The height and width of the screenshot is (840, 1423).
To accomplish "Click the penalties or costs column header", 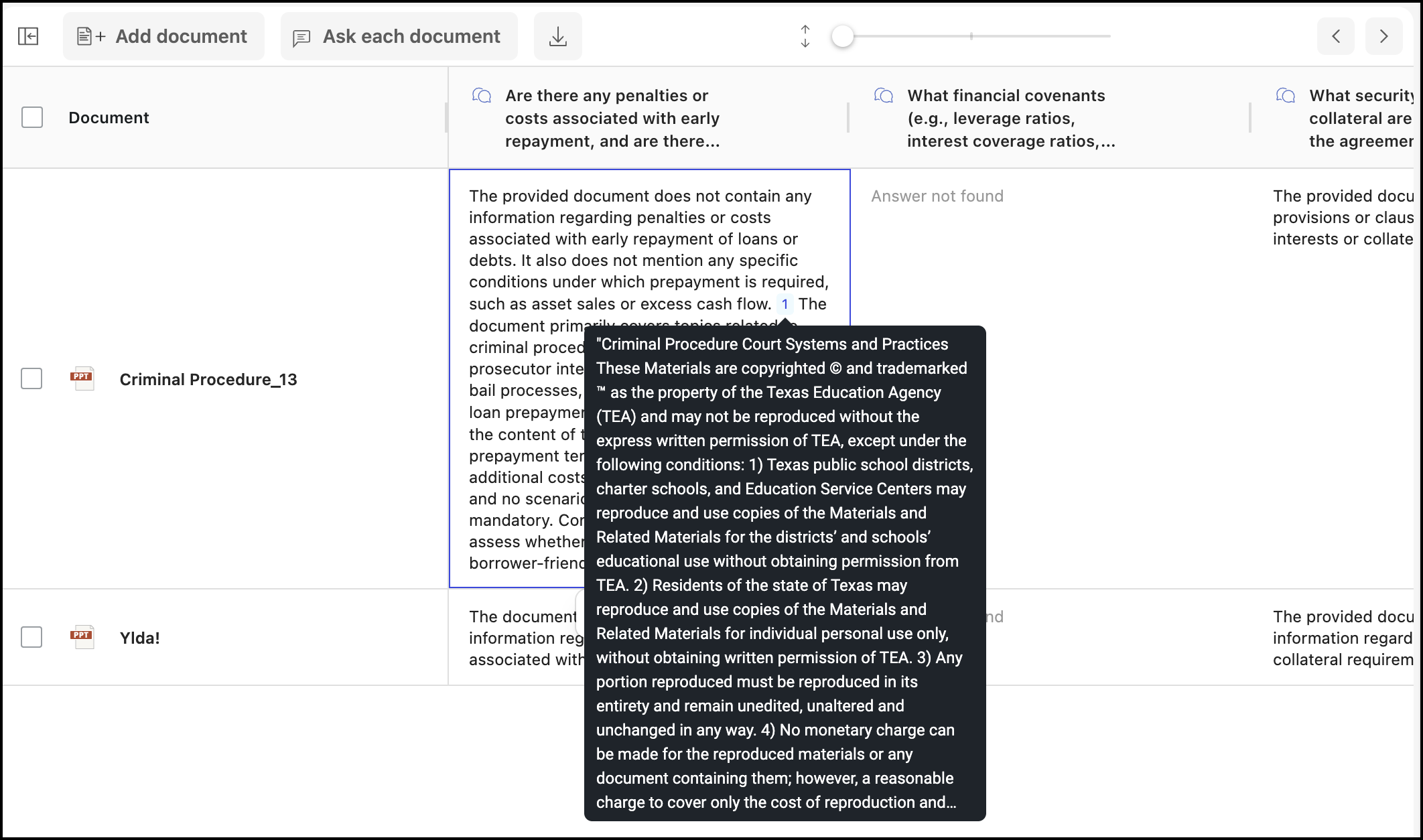I will tap(612, 119).
